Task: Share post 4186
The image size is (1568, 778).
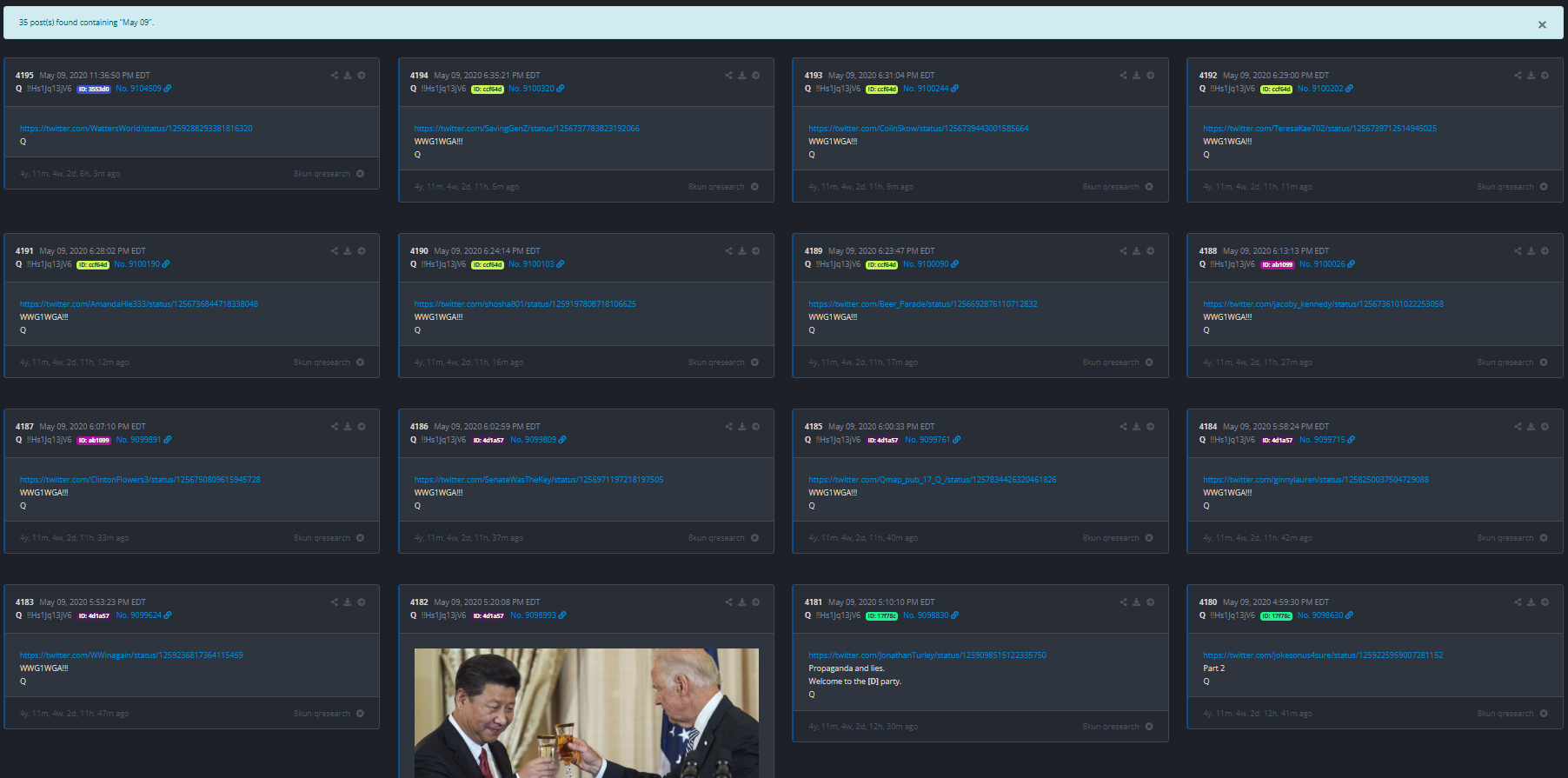Action: tap(729, 427)
